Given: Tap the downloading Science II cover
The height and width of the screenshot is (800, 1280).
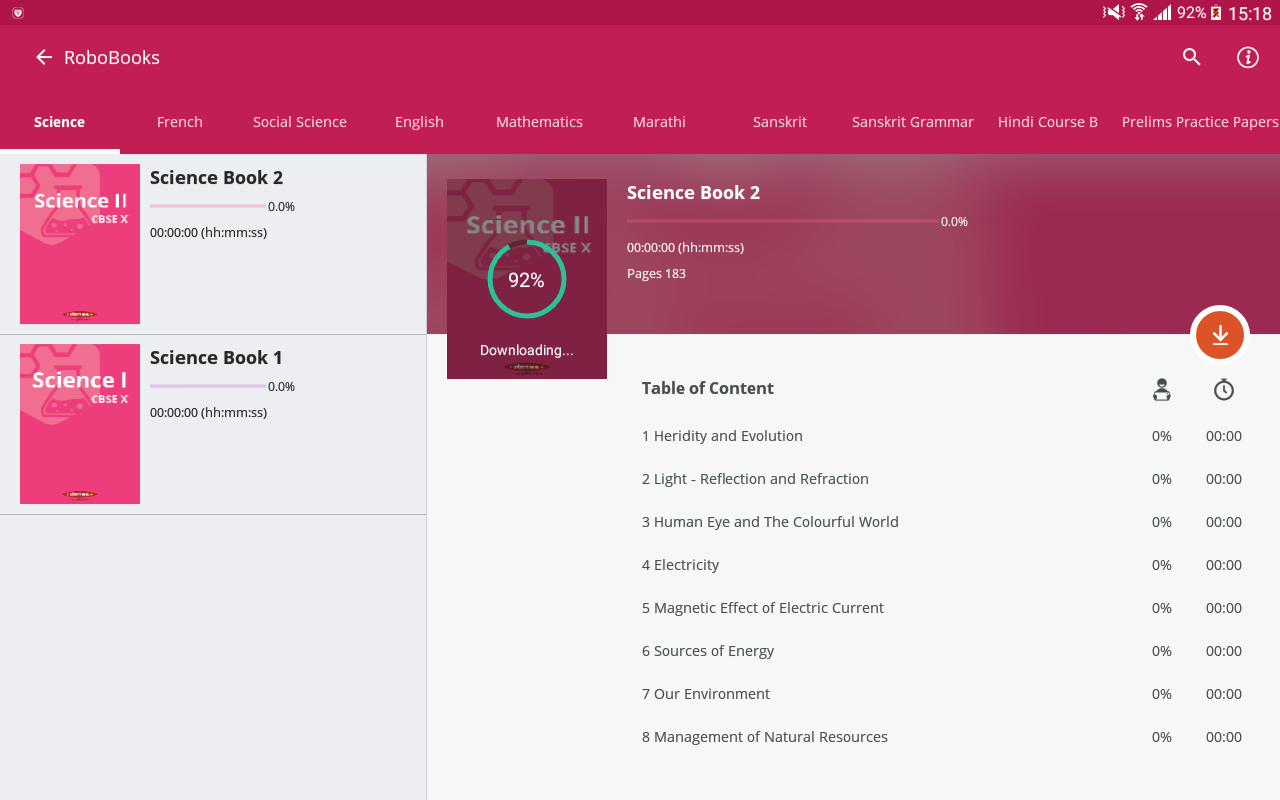Looking at the screenshot, I should click(527, 279).
